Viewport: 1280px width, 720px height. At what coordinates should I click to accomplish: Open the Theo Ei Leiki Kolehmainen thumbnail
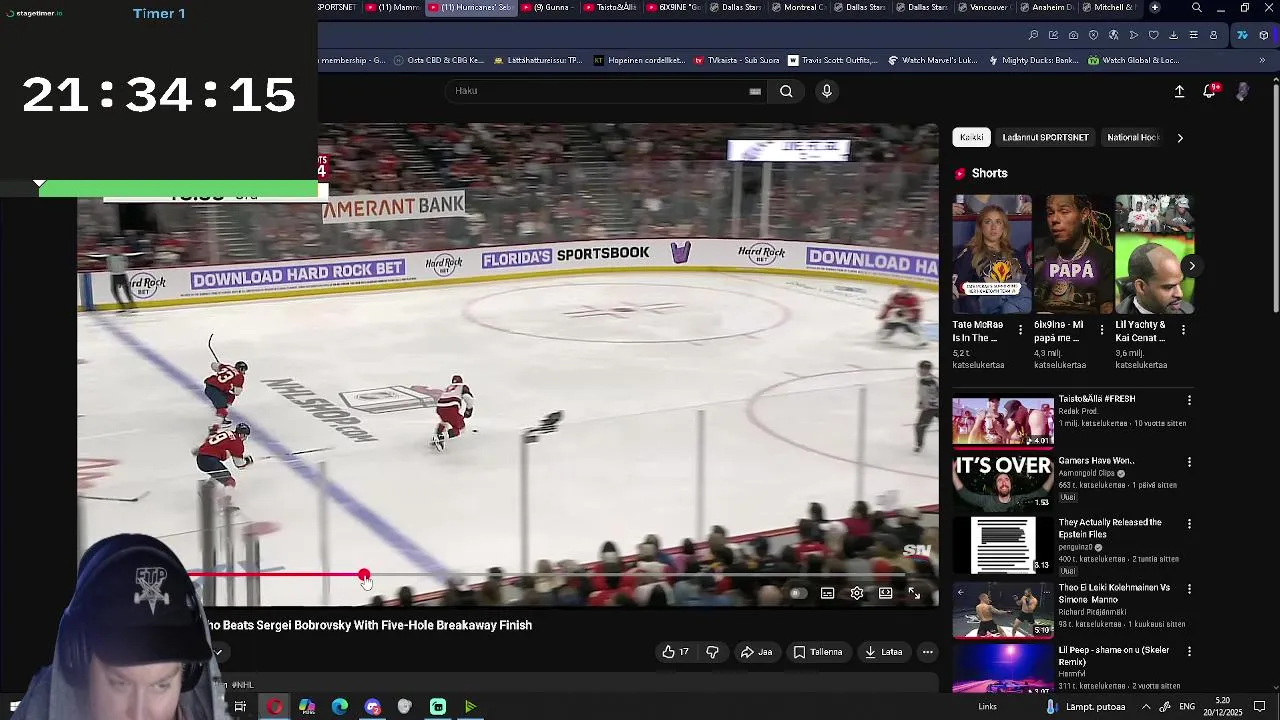pos(1003,608)
